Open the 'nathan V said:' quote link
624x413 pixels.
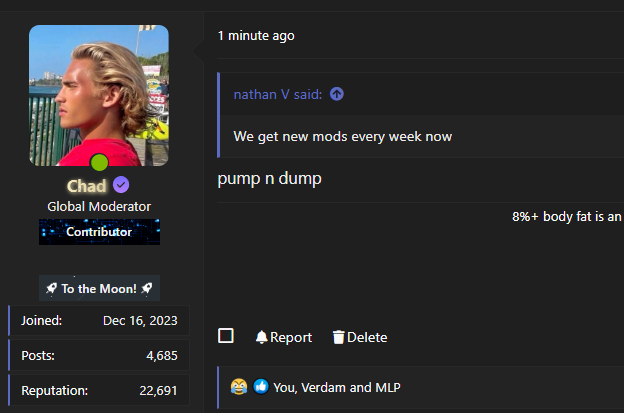click(279, 94)
